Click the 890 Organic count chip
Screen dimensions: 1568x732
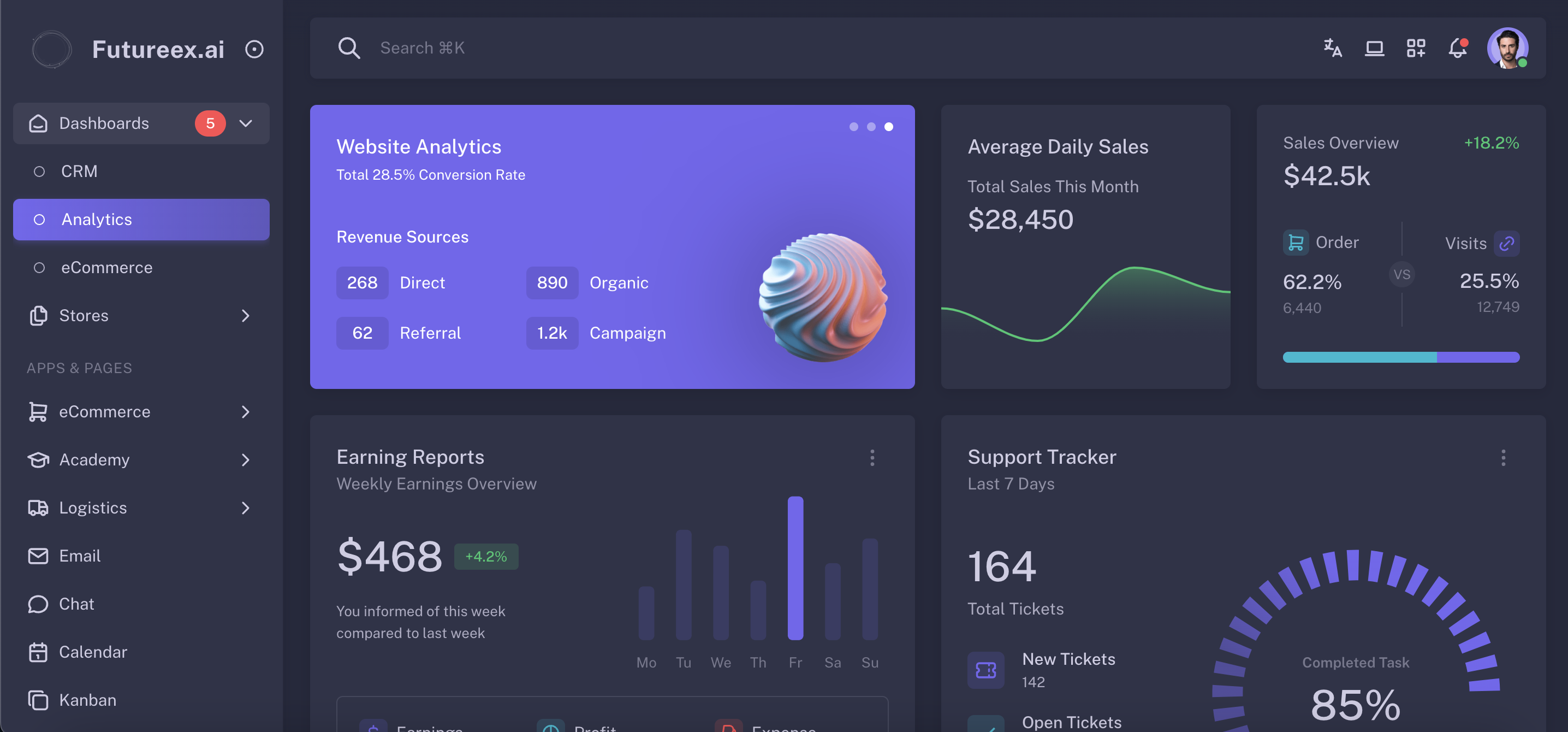pos(552,282)
